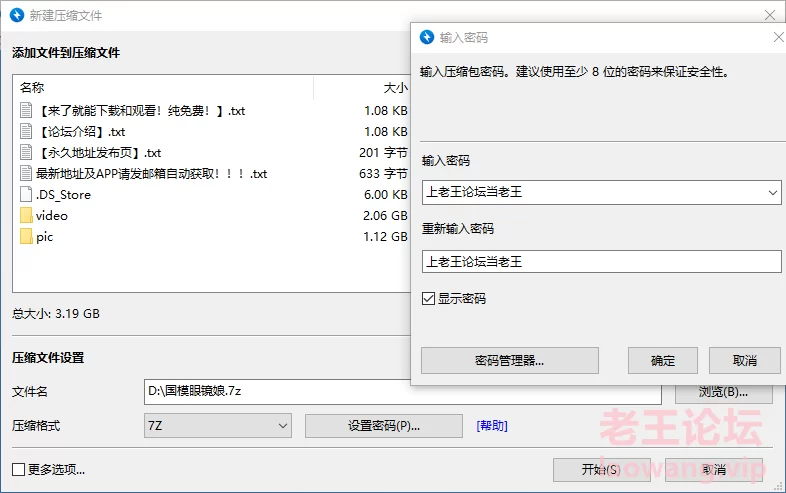This screenshot has height=493, width=786.
Task: Cancel the password dialog with 取消
Action: [745, 361]
